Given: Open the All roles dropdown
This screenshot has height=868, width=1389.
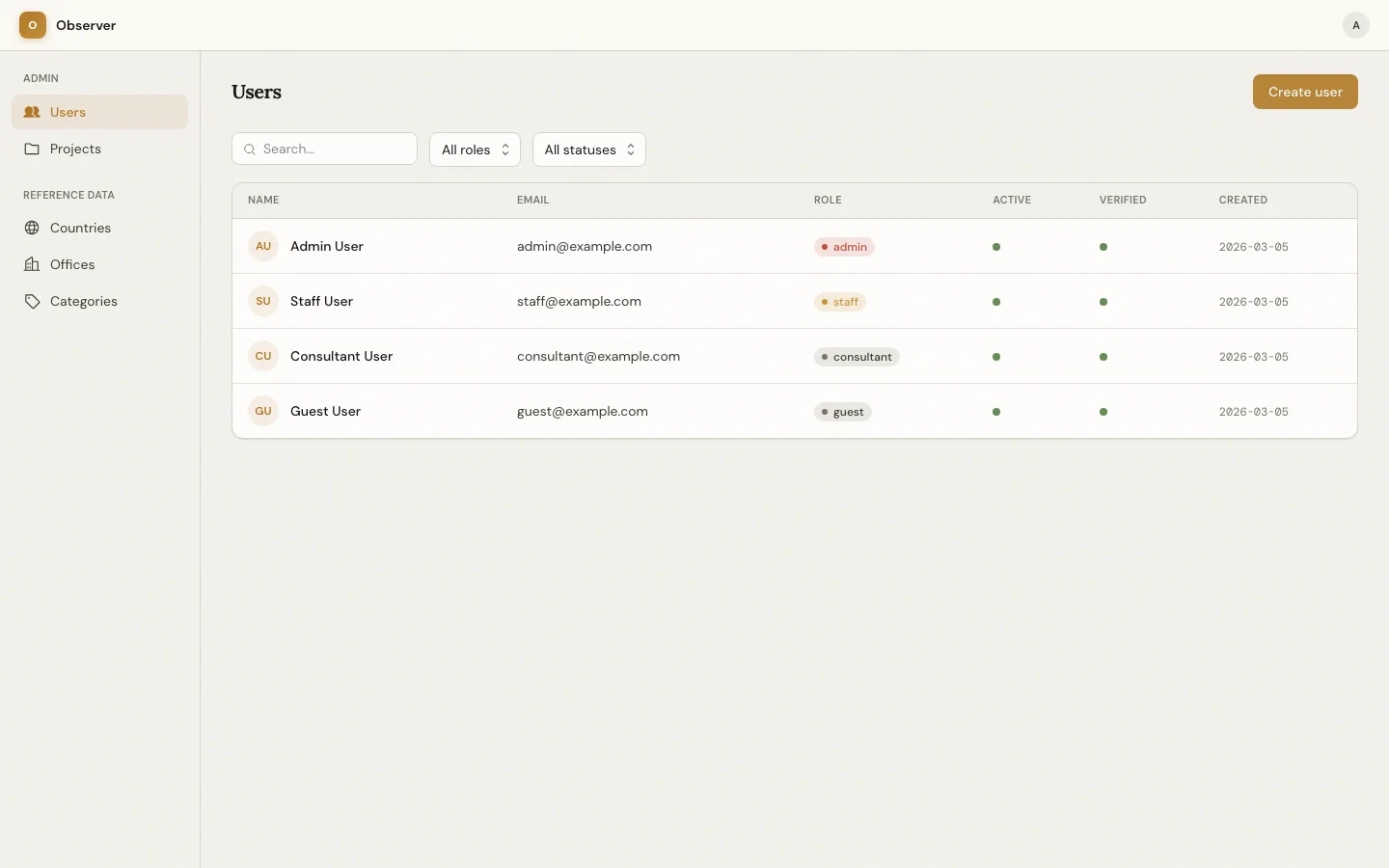Looking at the screenshot, I should 475,149.
